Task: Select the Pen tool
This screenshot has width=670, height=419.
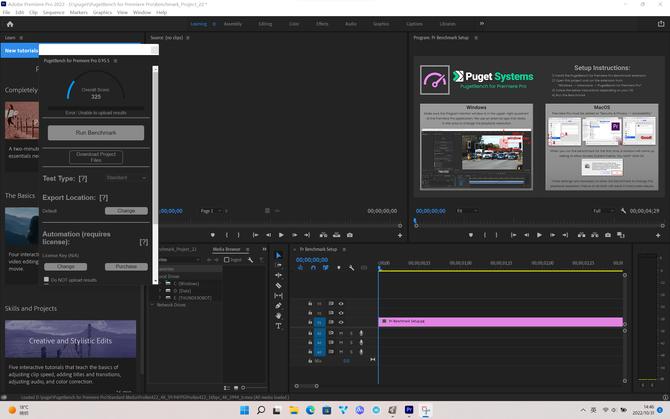Action: tap(279, 306)
